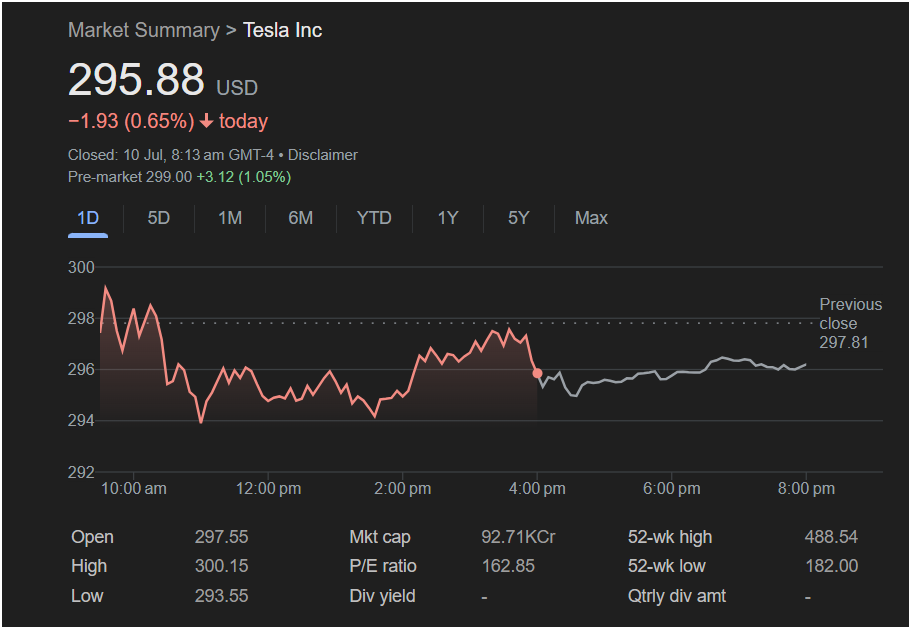Screen dimensions: 911x629
Task: Click the Previous close 297.81 label
Action: [850, 324]
